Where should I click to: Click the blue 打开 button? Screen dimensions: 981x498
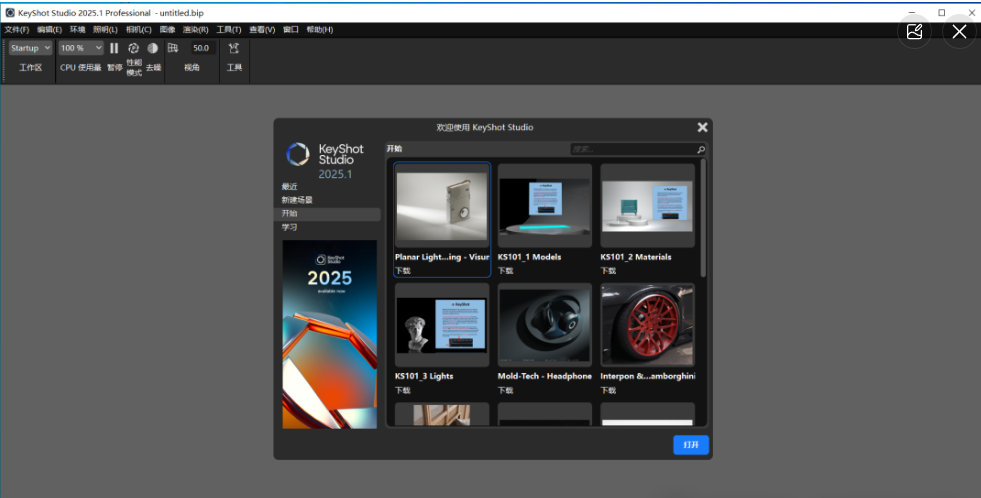pyautogui.click(x=691, y=445)
